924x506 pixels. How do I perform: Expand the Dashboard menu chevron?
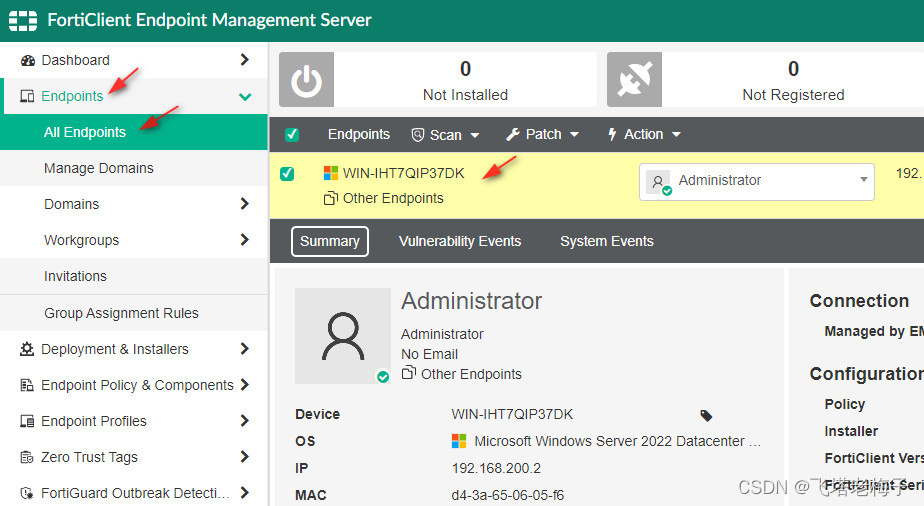(x=245, y=59)
